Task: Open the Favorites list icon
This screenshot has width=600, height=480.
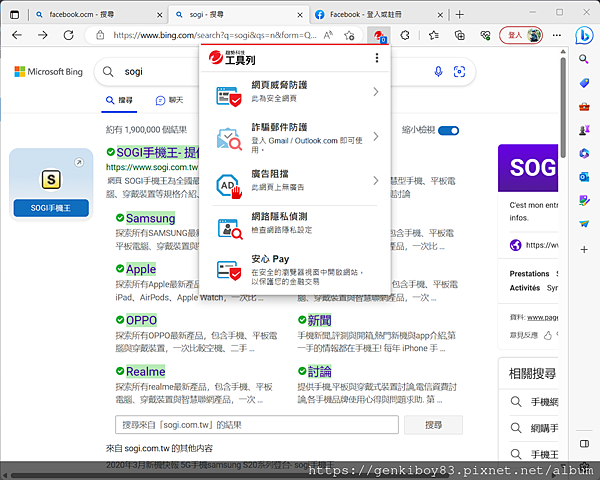Action: click(x=434, y=36)
